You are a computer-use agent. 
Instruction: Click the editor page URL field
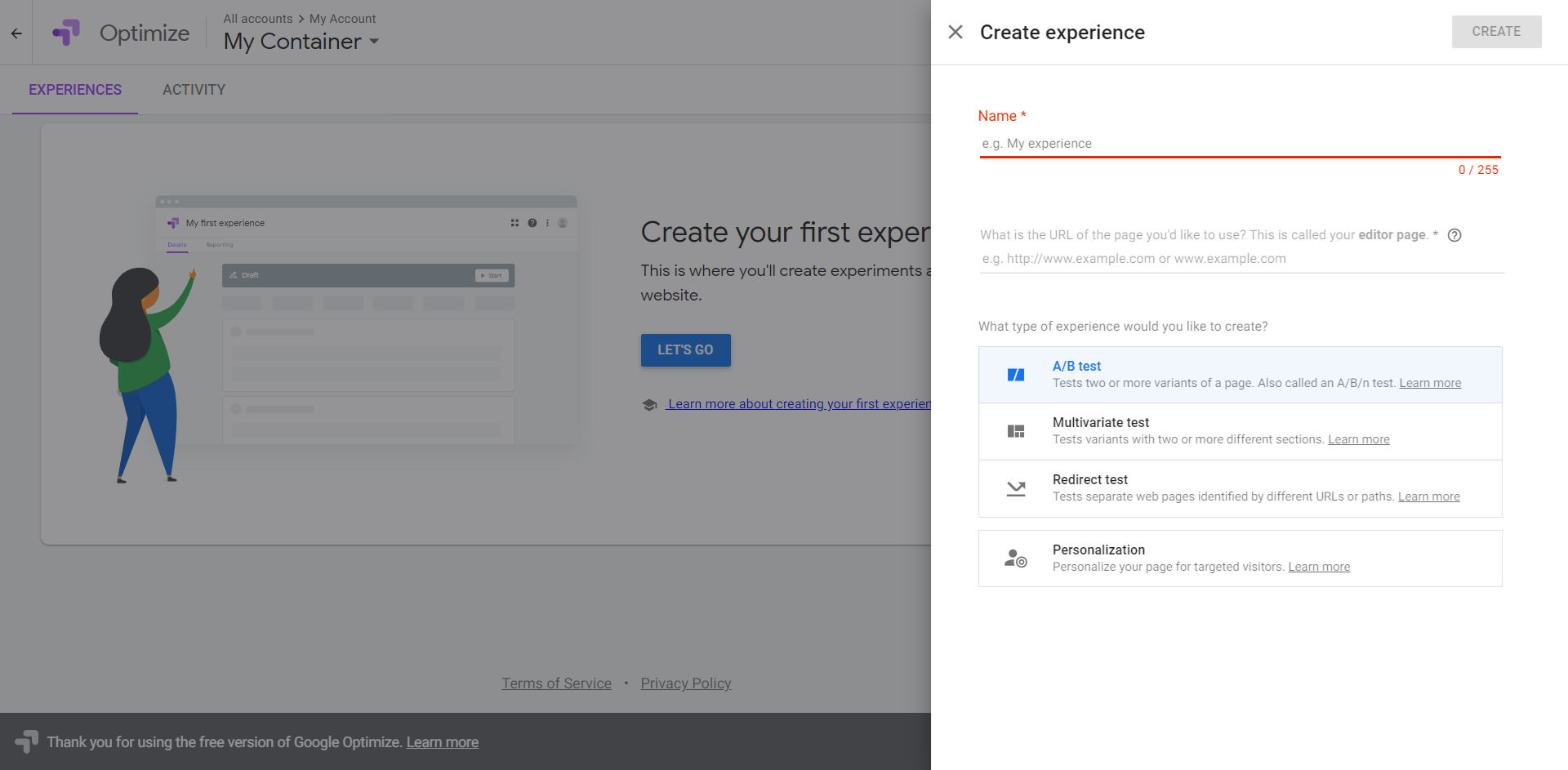tap(1241, 259)
